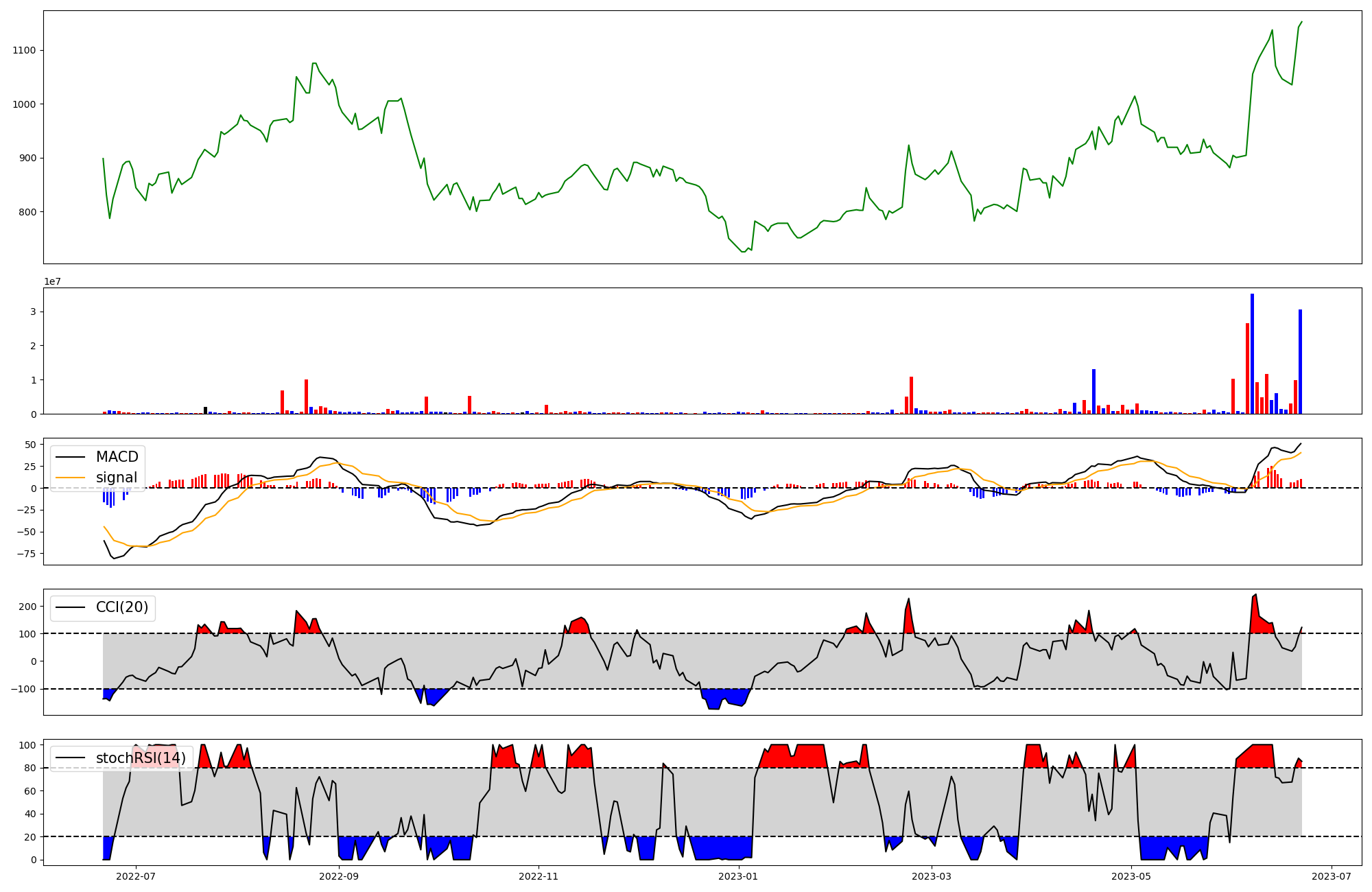Select the signal legend text
This screenshot has width=1372, height=892.
point(116,478)
